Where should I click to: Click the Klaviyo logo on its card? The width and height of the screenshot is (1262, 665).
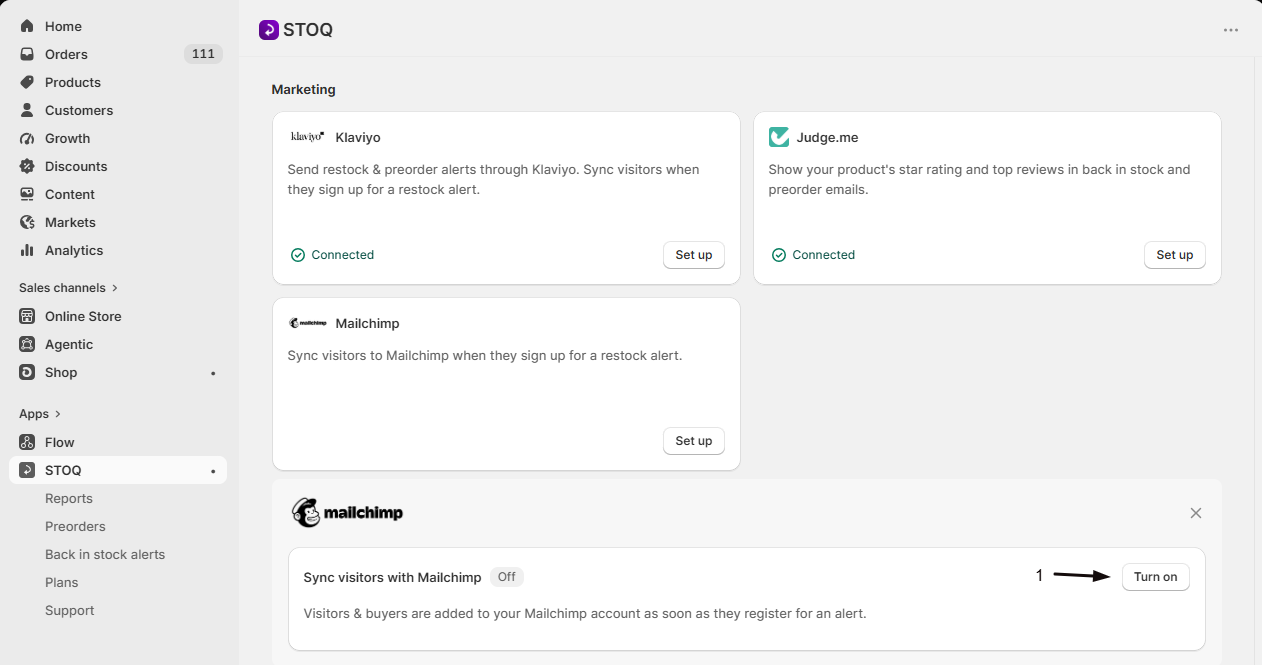point(307,137)
